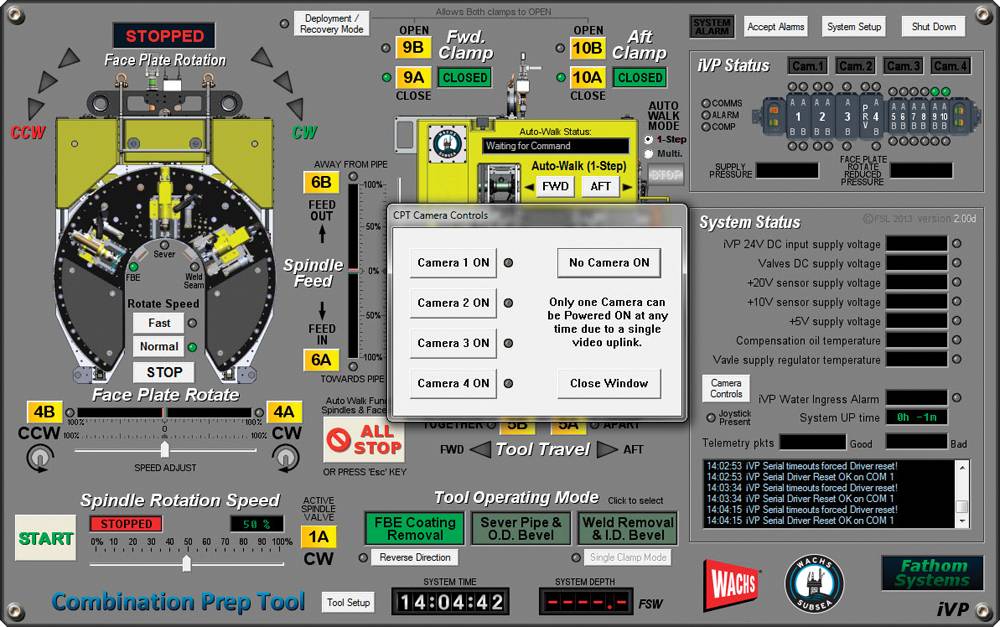Click the Fwd Clamp CLOSED status indicator

point(464,78)
